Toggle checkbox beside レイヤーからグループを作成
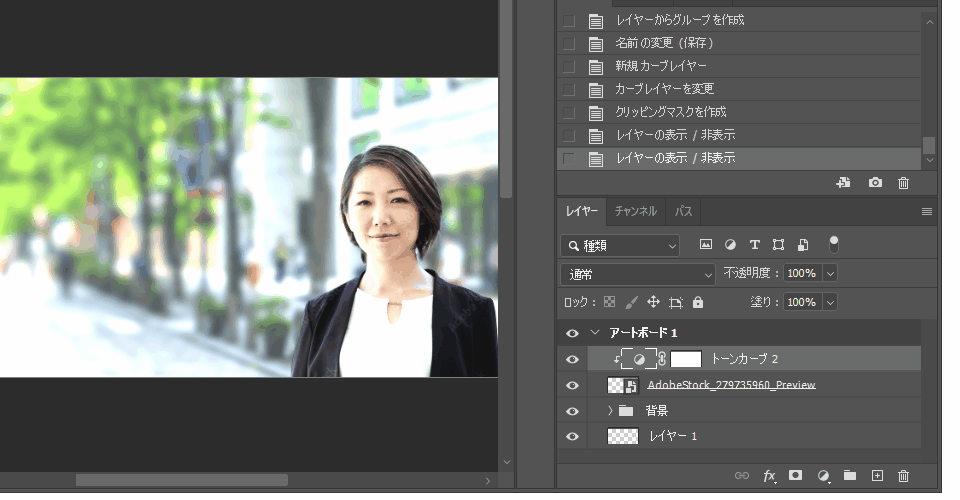 pos(569,20)
